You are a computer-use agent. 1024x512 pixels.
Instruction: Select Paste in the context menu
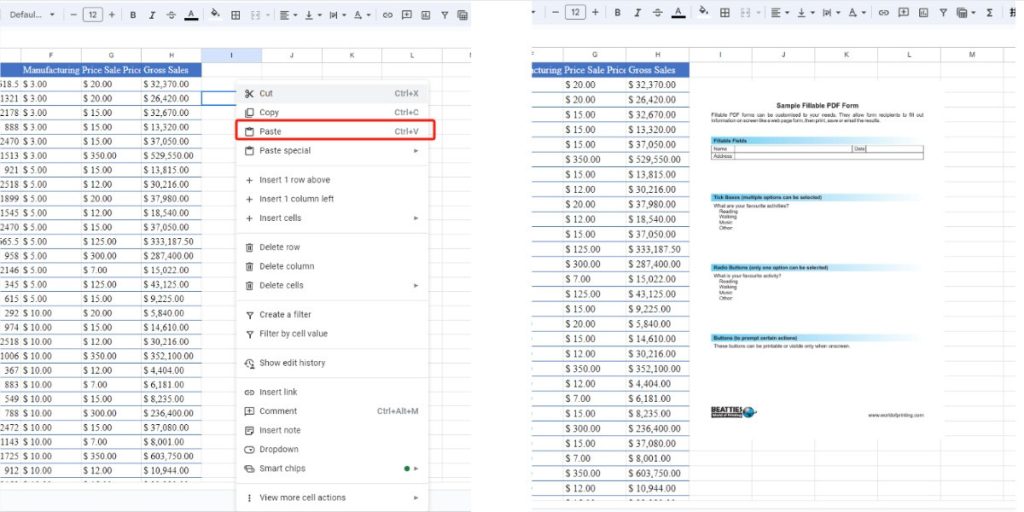[x=334, y=131]
